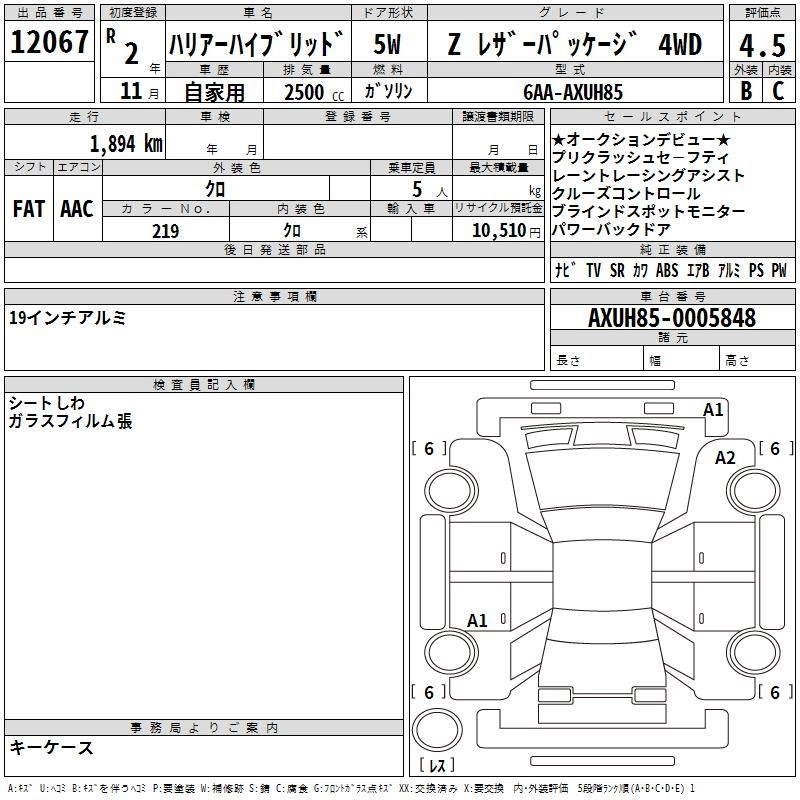Image resolution: width=800 pixels, height=800 pixels.
Task: Select the A2 damage mark on diagram
Action: tap(725, 457)
